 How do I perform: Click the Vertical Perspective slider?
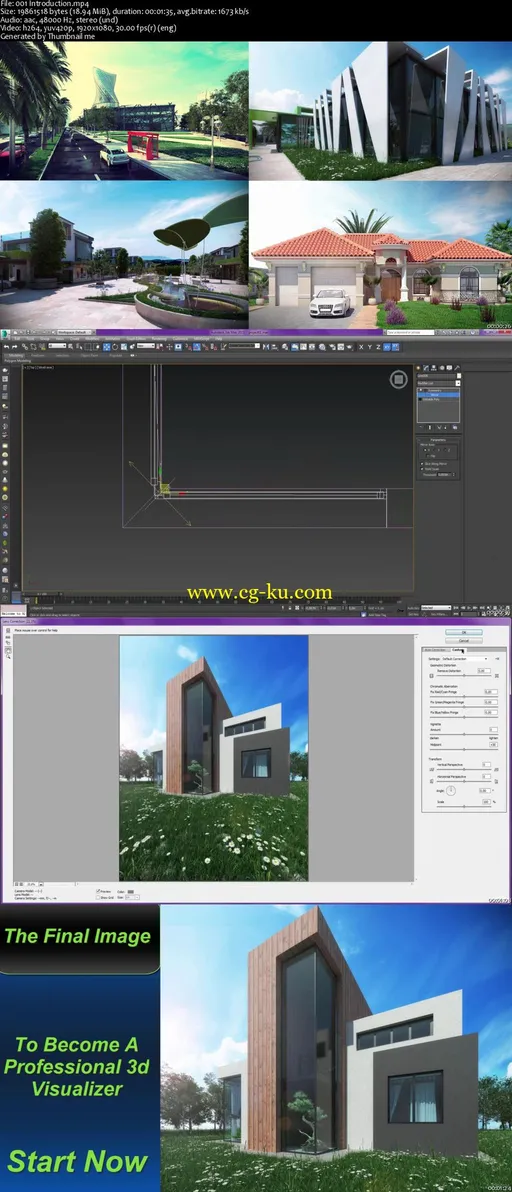464,769
